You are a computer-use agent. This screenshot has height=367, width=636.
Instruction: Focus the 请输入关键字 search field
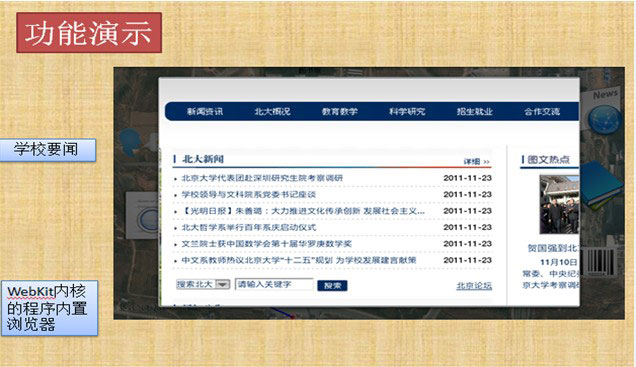coord(274,284)
